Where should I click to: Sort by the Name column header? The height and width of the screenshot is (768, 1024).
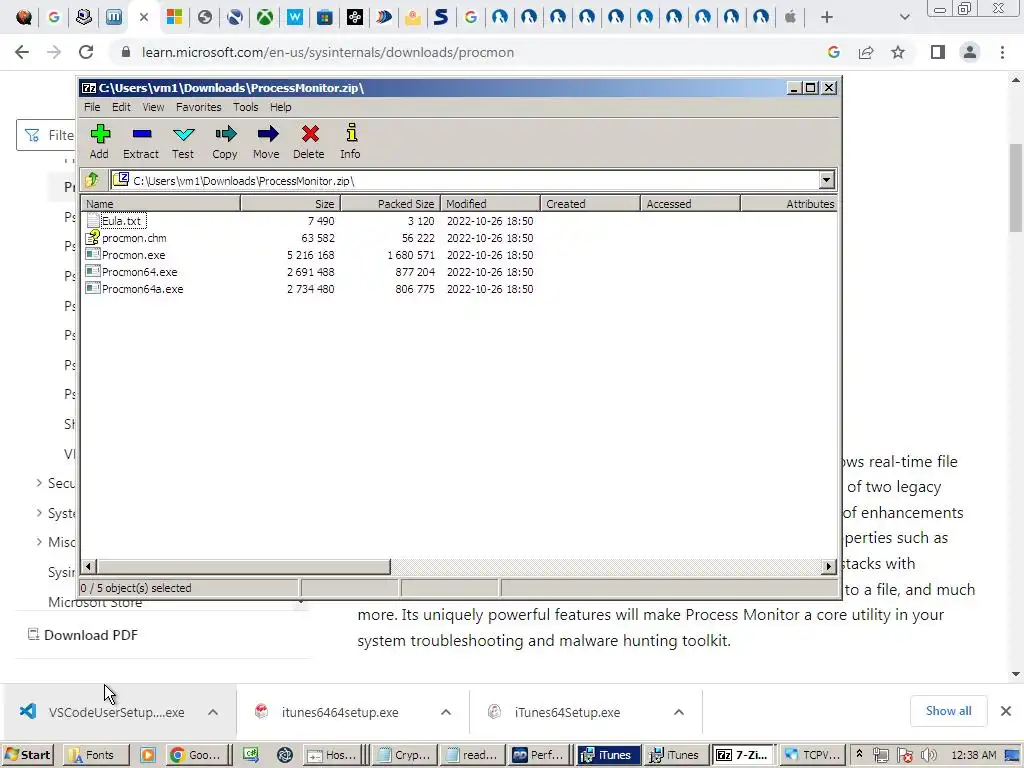coord(161,204)
